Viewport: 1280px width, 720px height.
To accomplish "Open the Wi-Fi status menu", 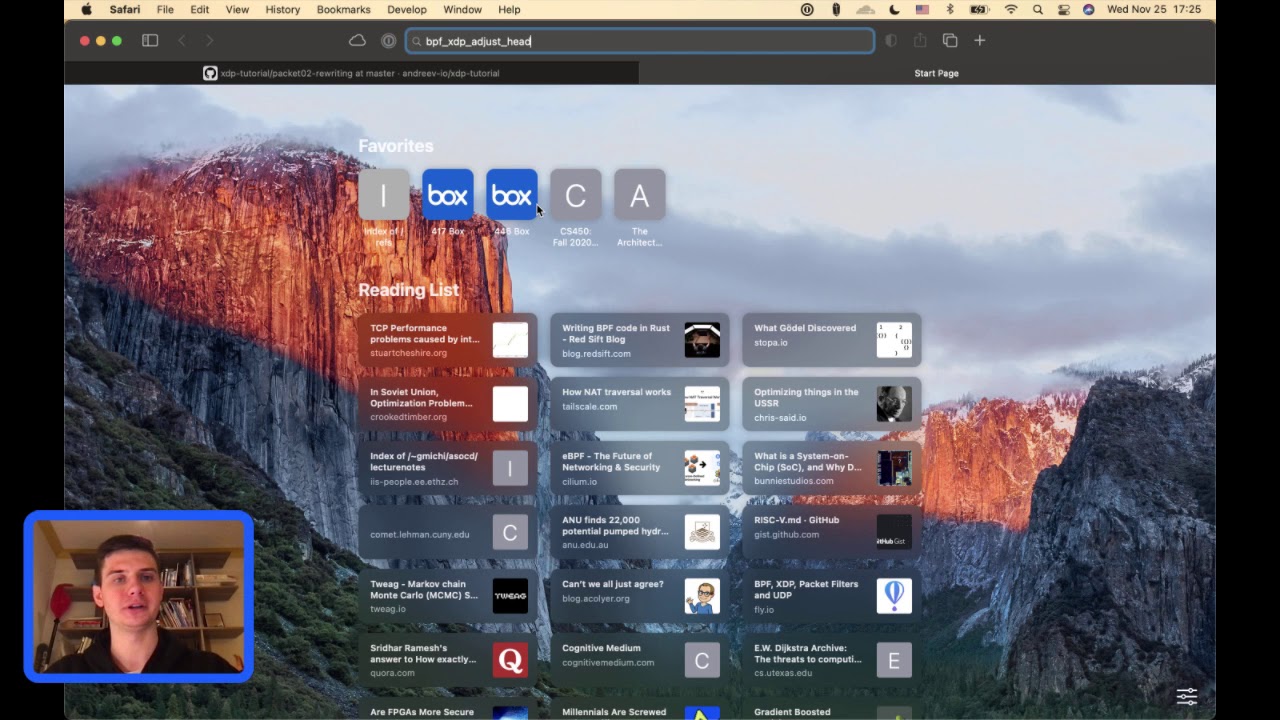I will 1011,9.
